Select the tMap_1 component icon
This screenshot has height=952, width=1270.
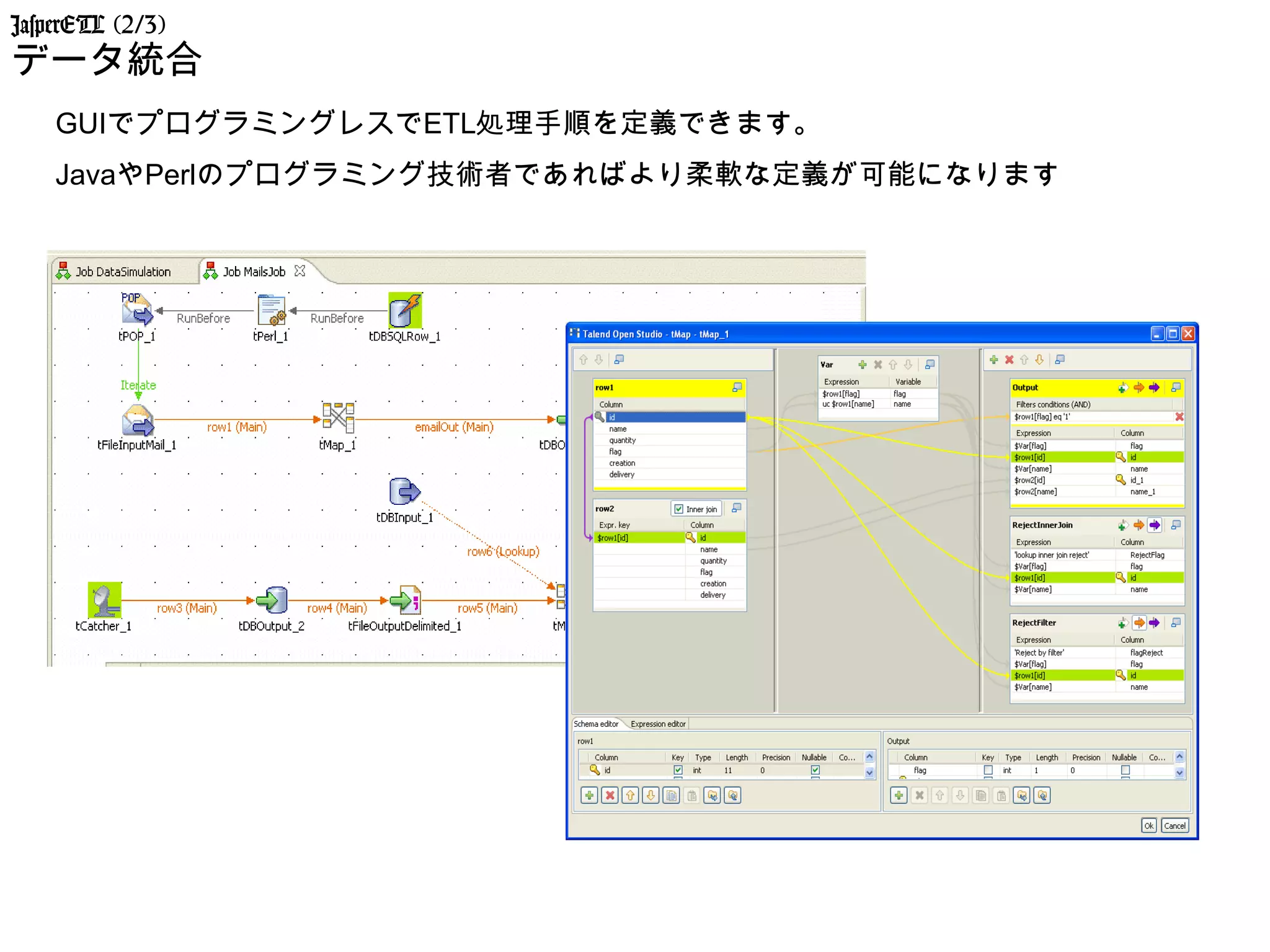pos(338,417)
